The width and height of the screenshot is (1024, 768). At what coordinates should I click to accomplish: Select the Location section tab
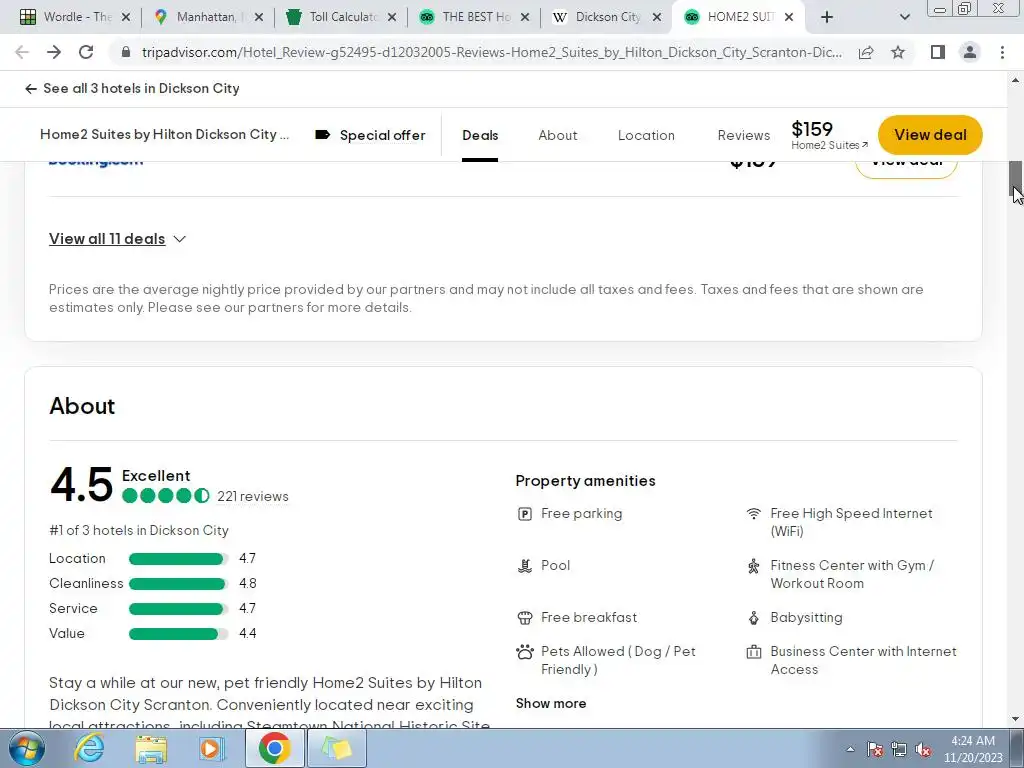coord(646,135)
